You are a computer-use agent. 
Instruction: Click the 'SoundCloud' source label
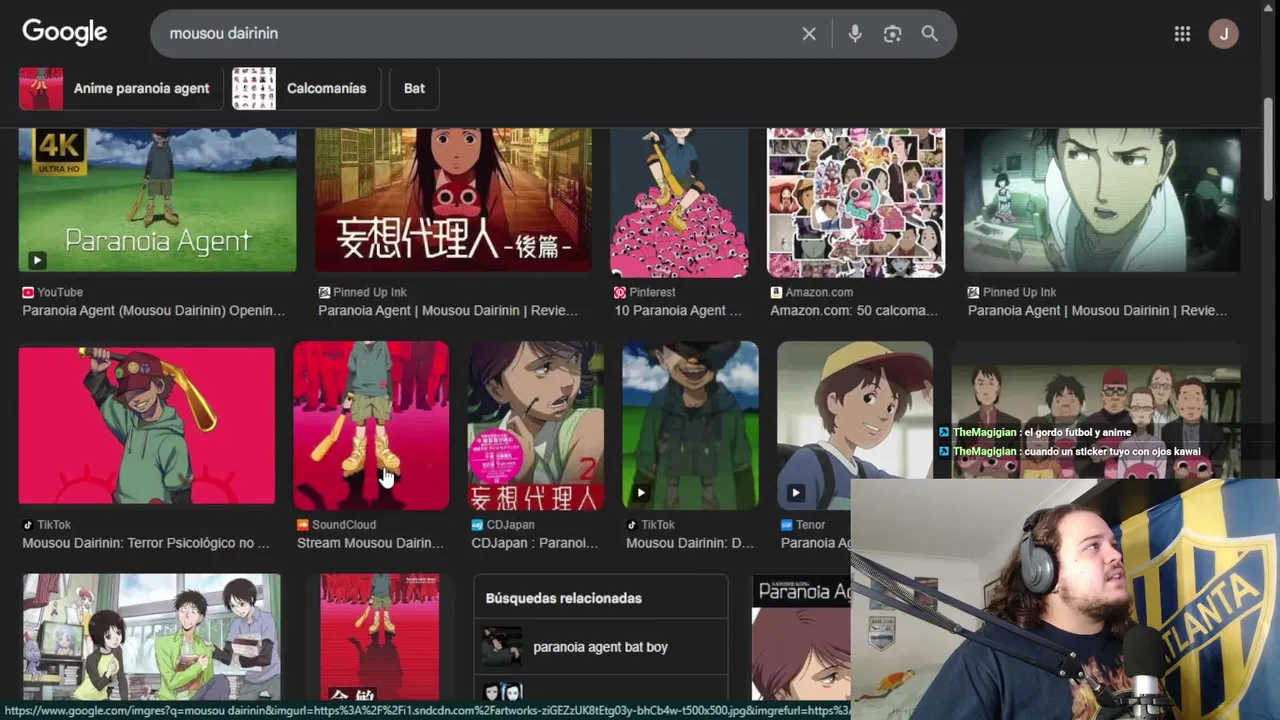pos(344,525)
